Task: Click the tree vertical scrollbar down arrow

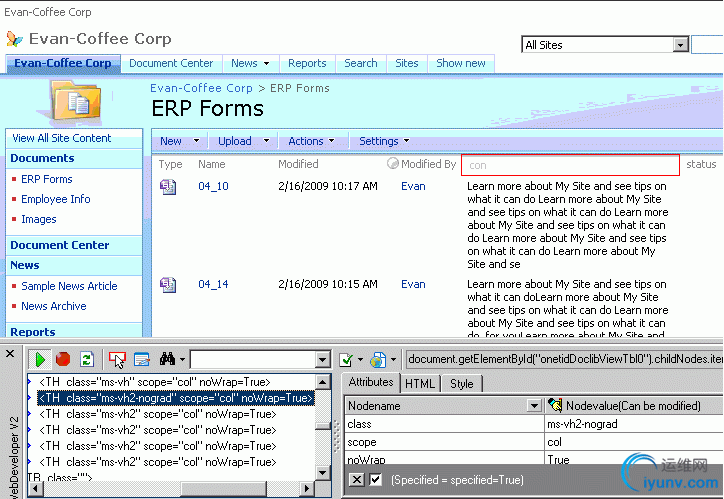Action: click(322, 473)
